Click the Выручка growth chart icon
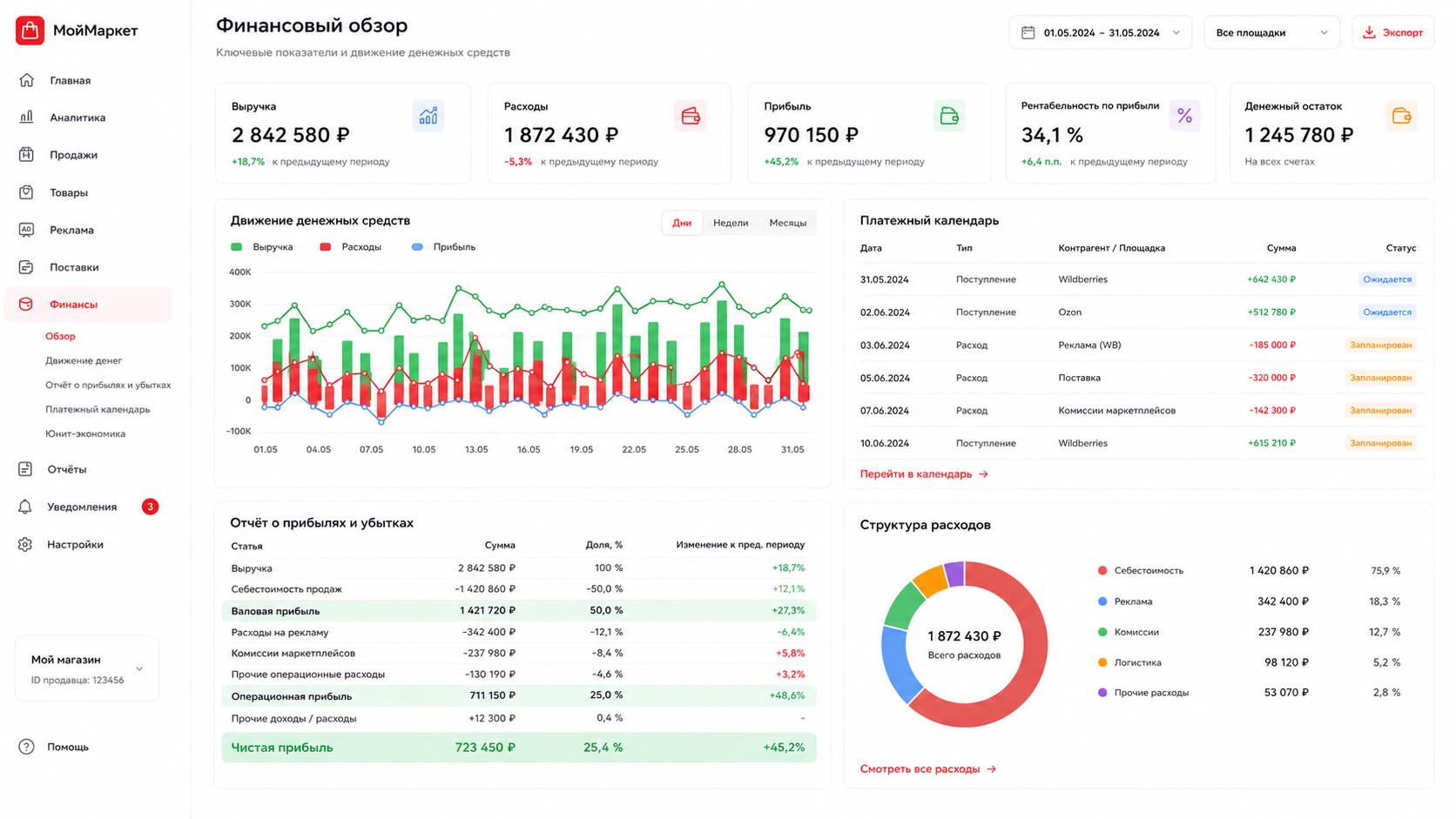The height and width of the screenshot is (819, 1456). coord(428,116)
